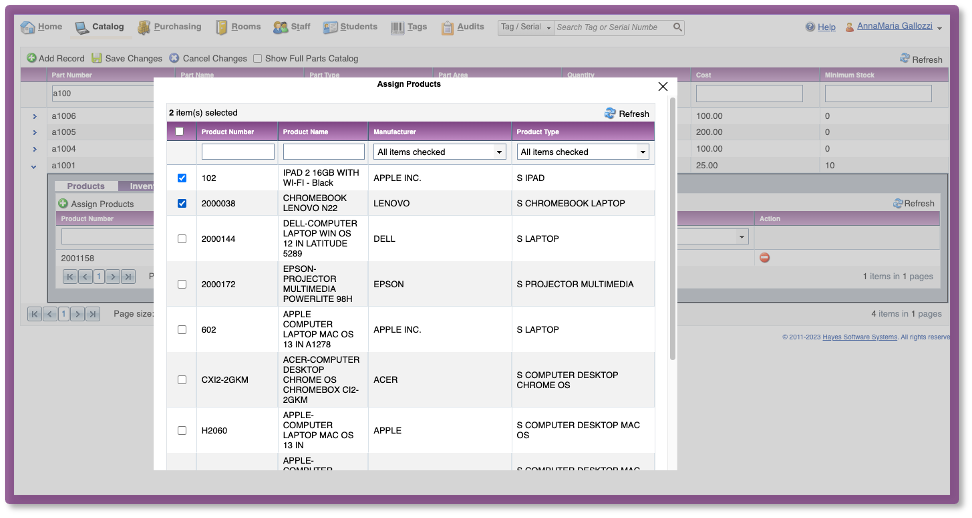Click Cancel Changes button
Image resolution: width=972 pixels, height=518 pixels.
coord(208,58)
